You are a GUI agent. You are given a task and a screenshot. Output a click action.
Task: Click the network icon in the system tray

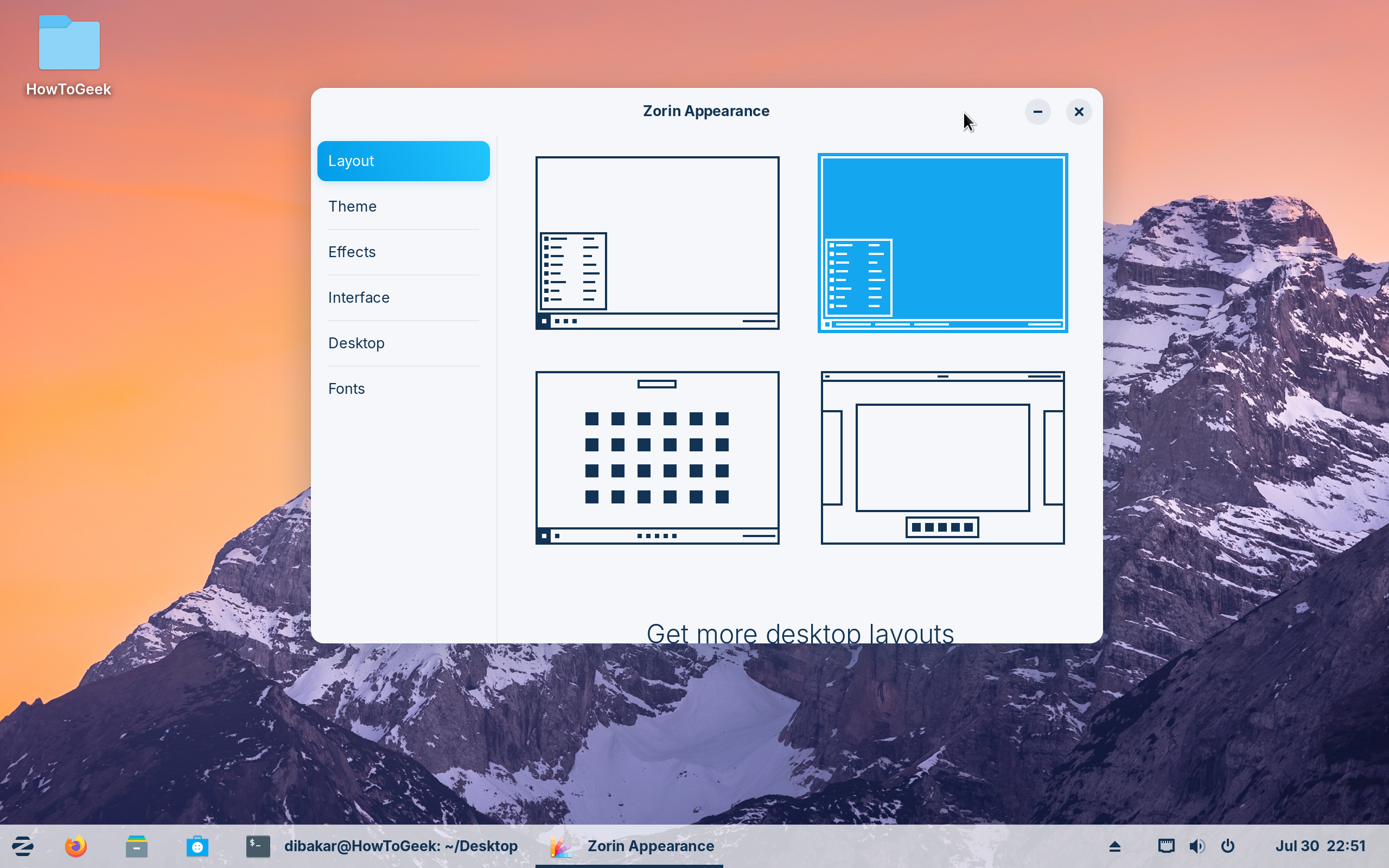[x=1165, y=846]
